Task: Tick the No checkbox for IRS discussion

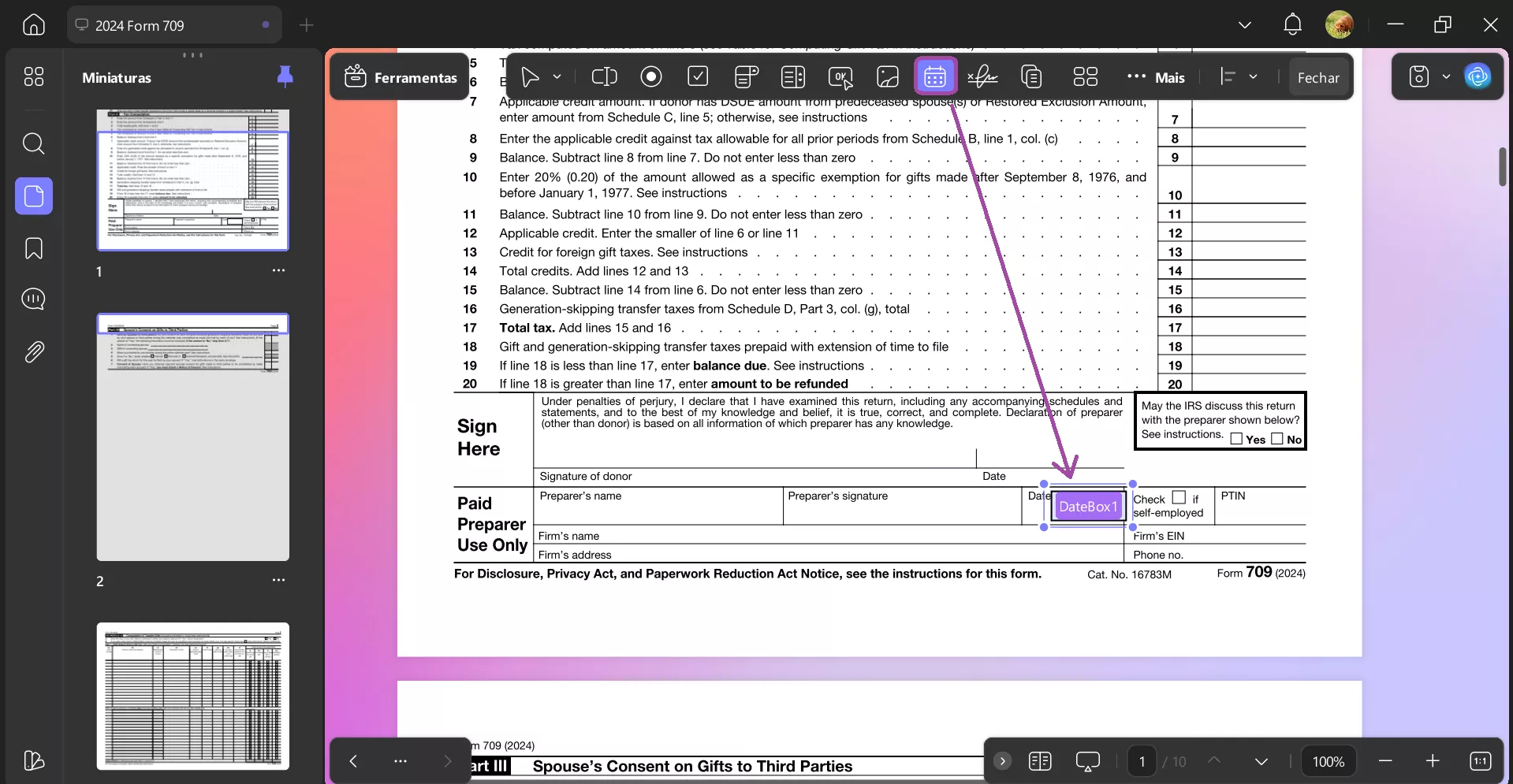Action: 1277,439
